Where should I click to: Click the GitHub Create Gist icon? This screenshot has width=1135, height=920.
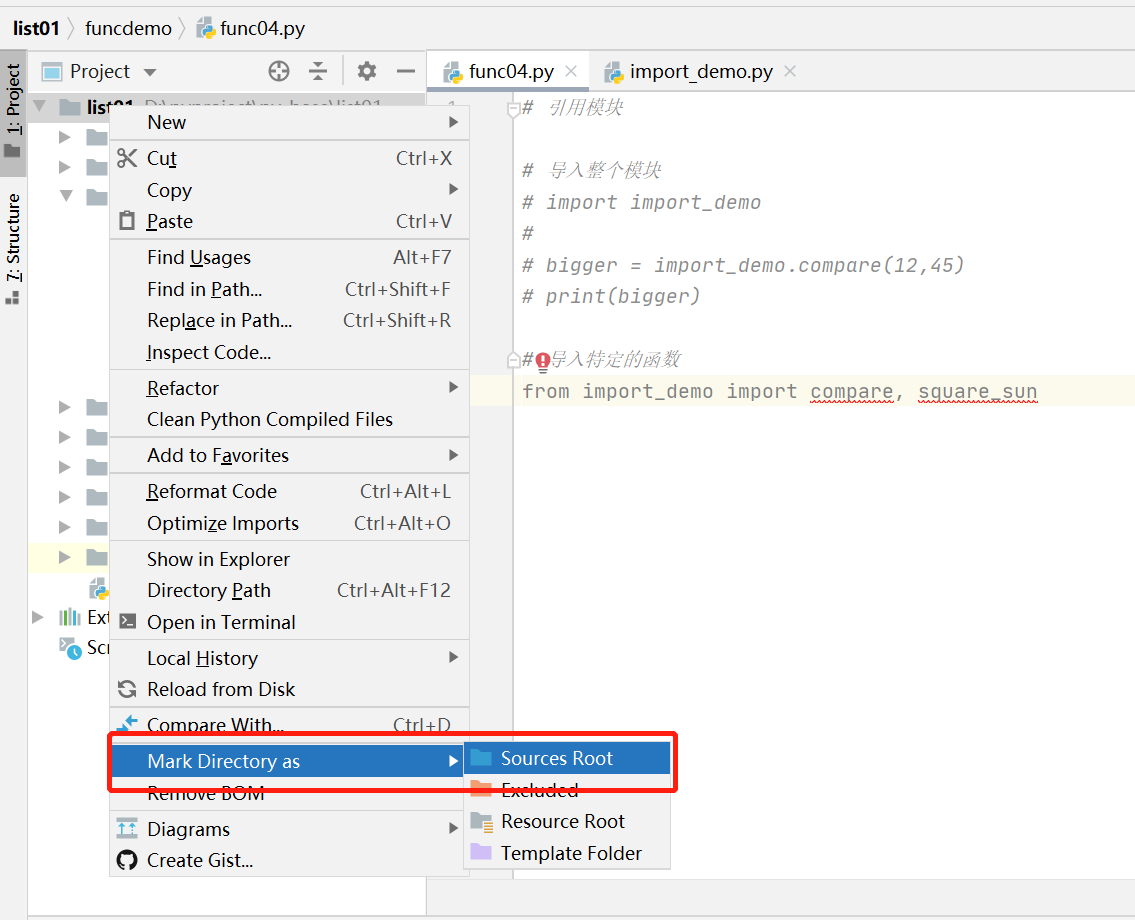127,860
